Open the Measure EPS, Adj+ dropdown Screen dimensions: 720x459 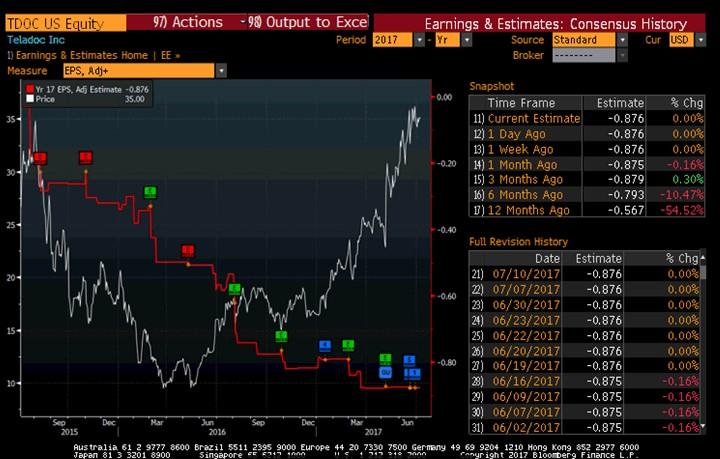pos(221,71)
